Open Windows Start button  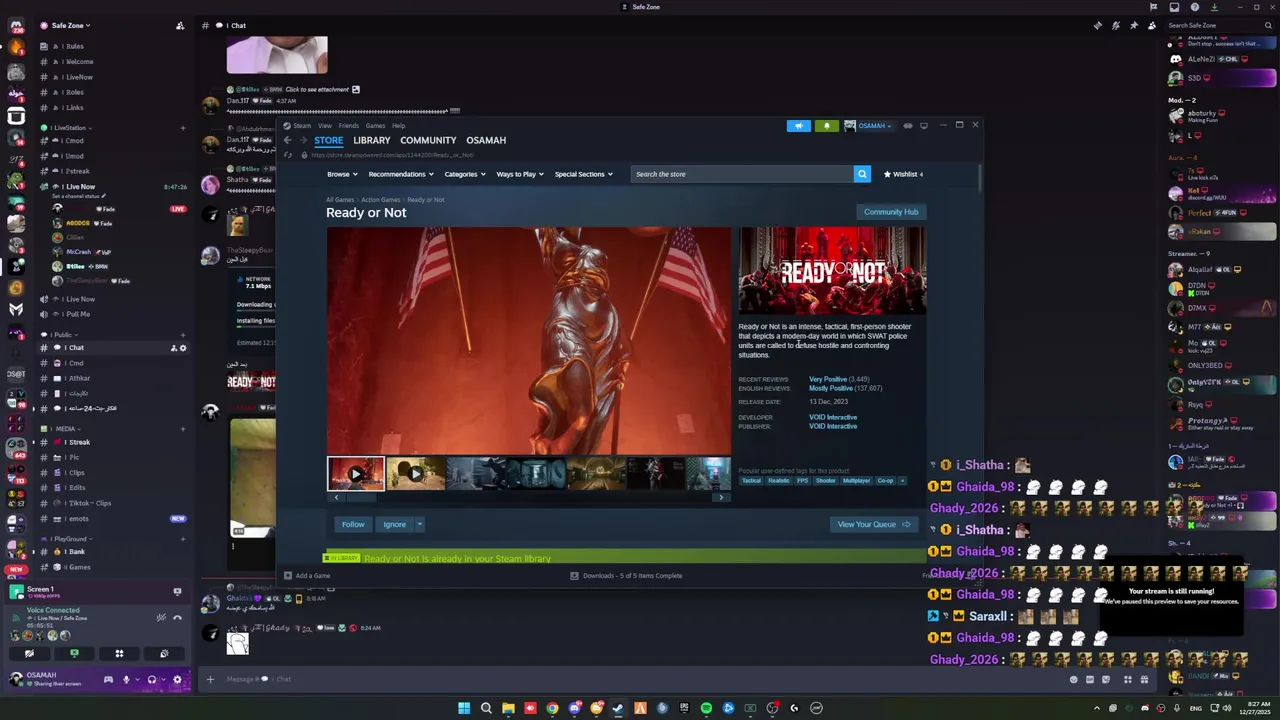click(x=464, y=708)
